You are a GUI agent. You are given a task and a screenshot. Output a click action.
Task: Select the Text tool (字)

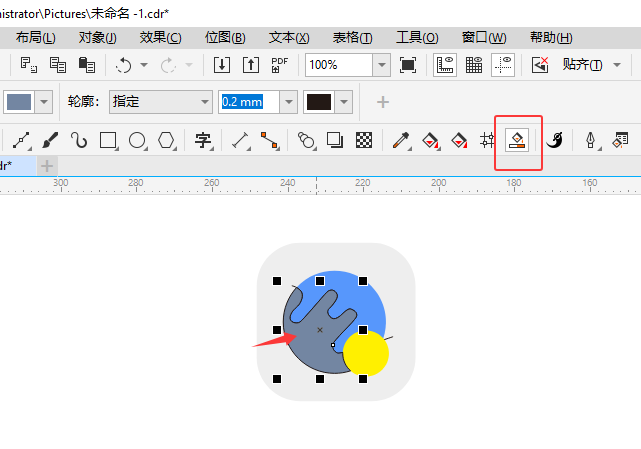coord(203,140)
